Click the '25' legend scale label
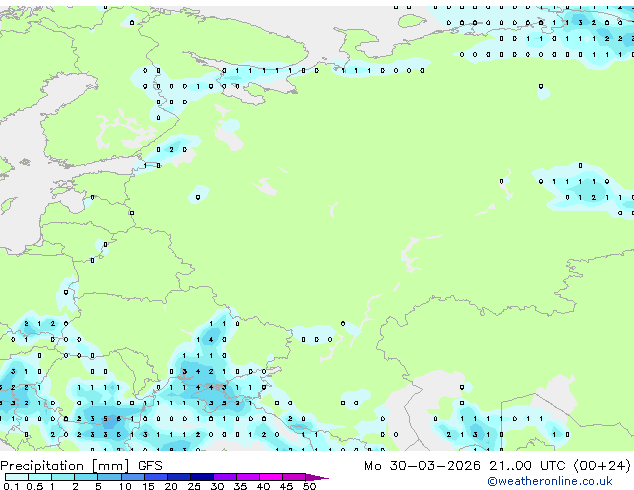Viewport: 634px width, 490px height. point(194,486)
